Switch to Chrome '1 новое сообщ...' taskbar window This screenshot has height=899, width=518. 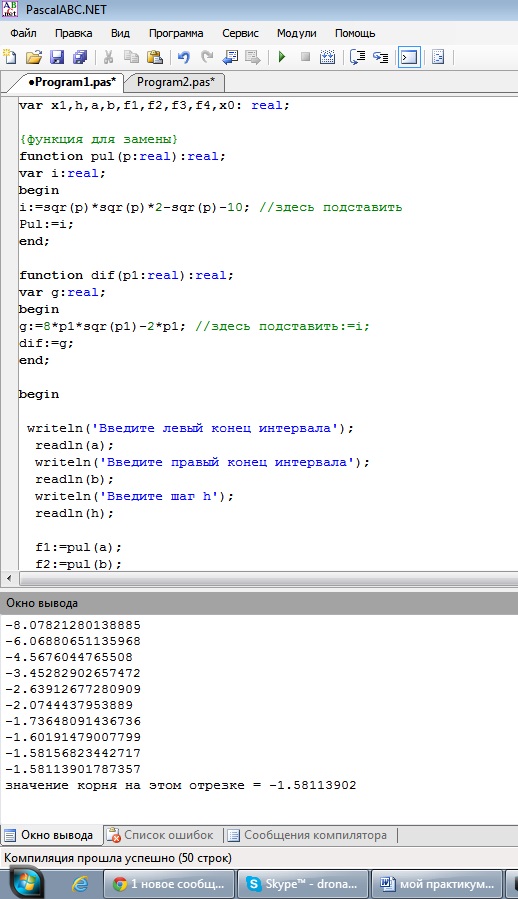pos(169,884)
